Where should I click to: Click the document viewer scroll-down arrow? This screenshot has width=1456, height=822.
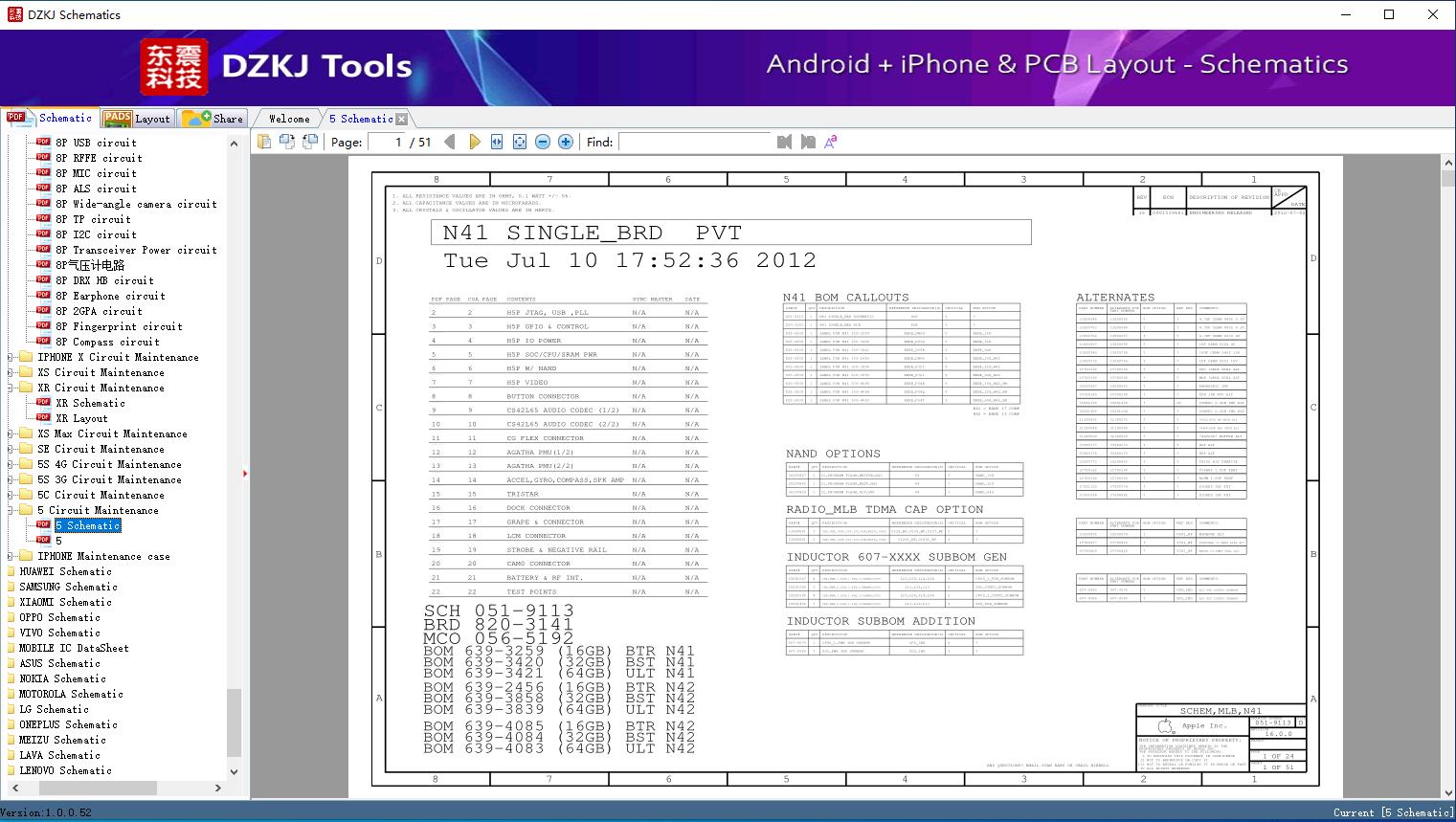point(1447,792)
